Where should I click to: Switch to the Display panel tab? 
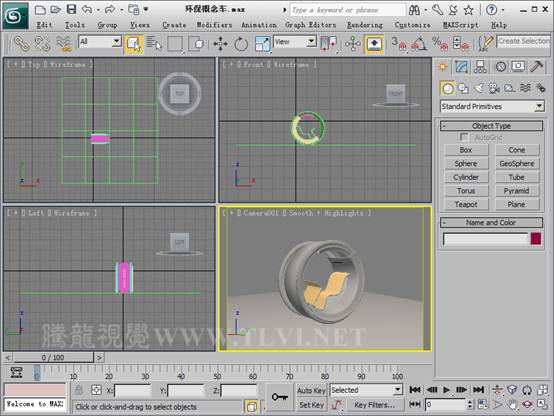pos(518,66)
